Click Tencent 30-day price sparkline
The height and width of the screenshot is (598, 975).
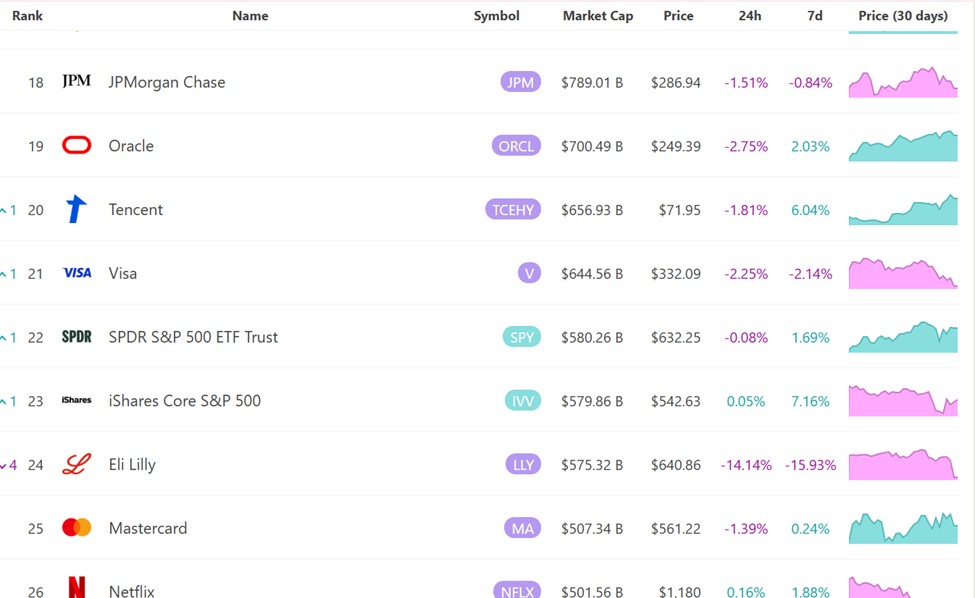point(903,209)
